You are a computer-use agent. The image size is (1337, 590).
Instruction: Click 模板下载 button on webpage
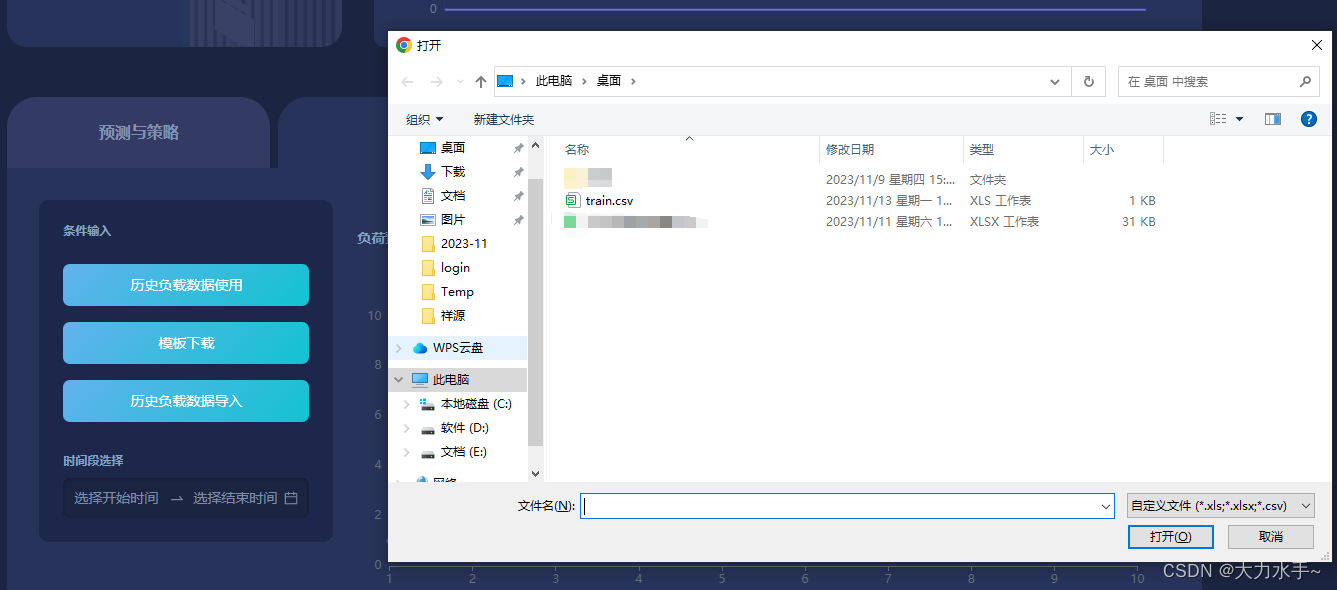186,343
